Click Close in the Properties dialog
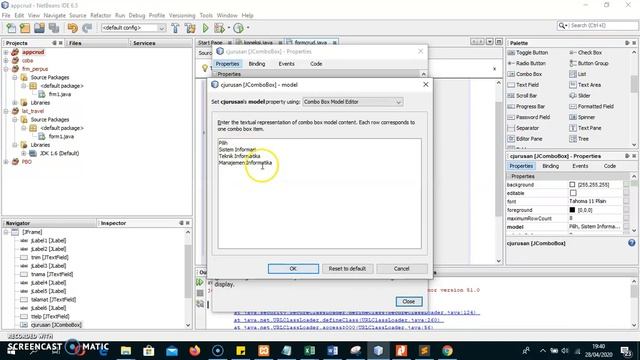Image resolution: width=640 pixels, height=360 pixels. coord(409,301)
